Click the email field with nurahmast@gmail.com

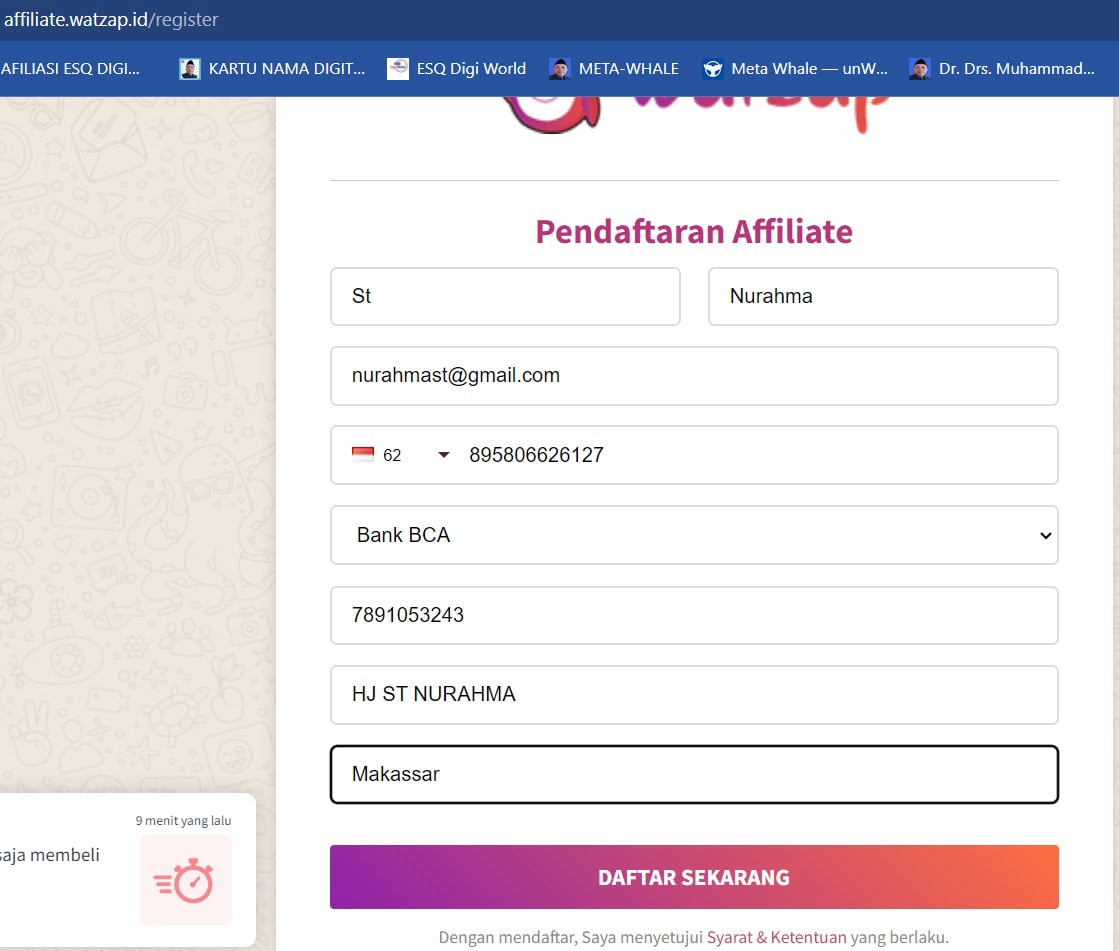coord(694,375)
